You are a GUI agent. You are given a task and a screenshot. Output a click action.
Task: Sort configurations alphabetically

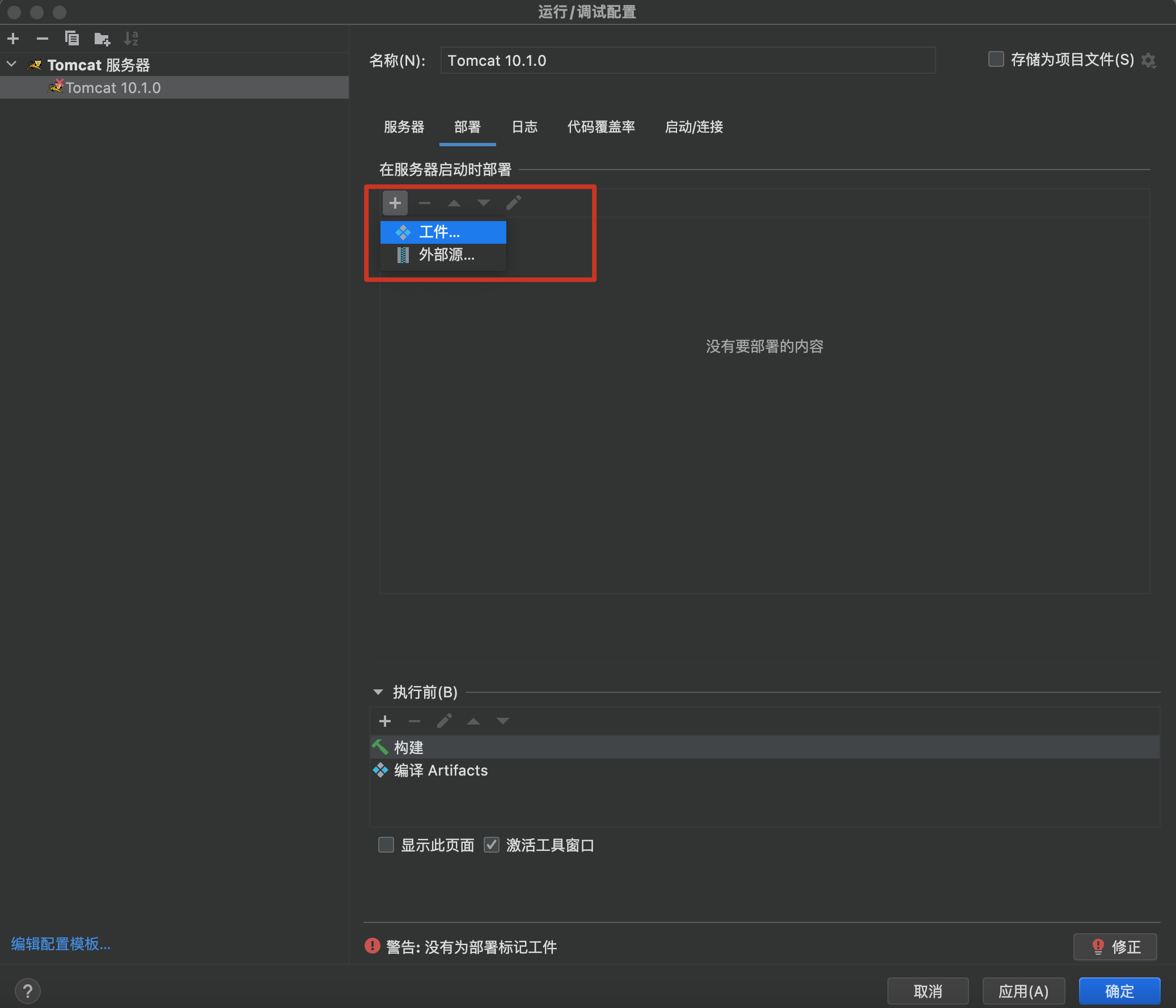tap(131, 39)
